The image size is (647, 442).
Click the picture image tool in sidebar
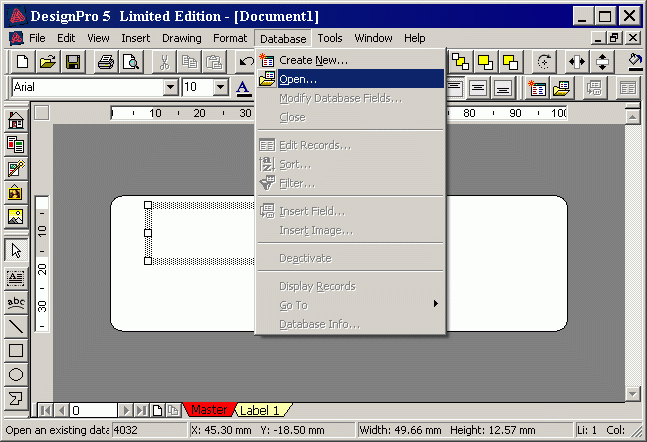pos(16,217)
